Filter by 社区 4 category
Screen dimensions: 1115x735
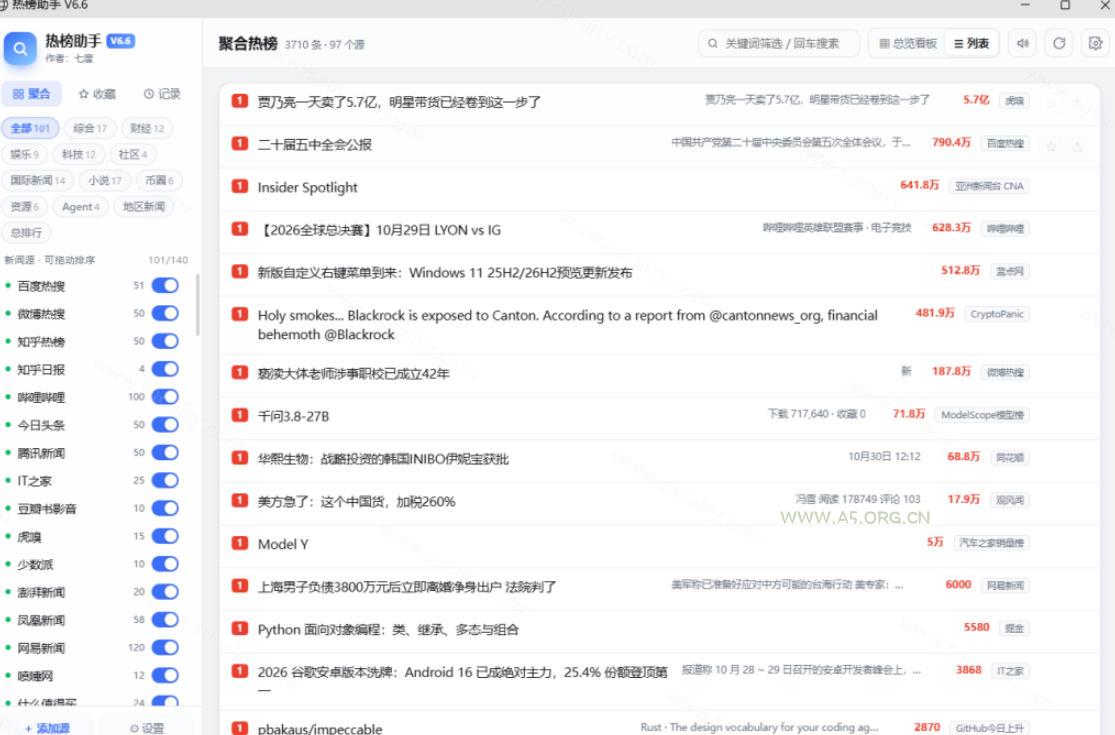pyautogui.click(x=133, y=154)
